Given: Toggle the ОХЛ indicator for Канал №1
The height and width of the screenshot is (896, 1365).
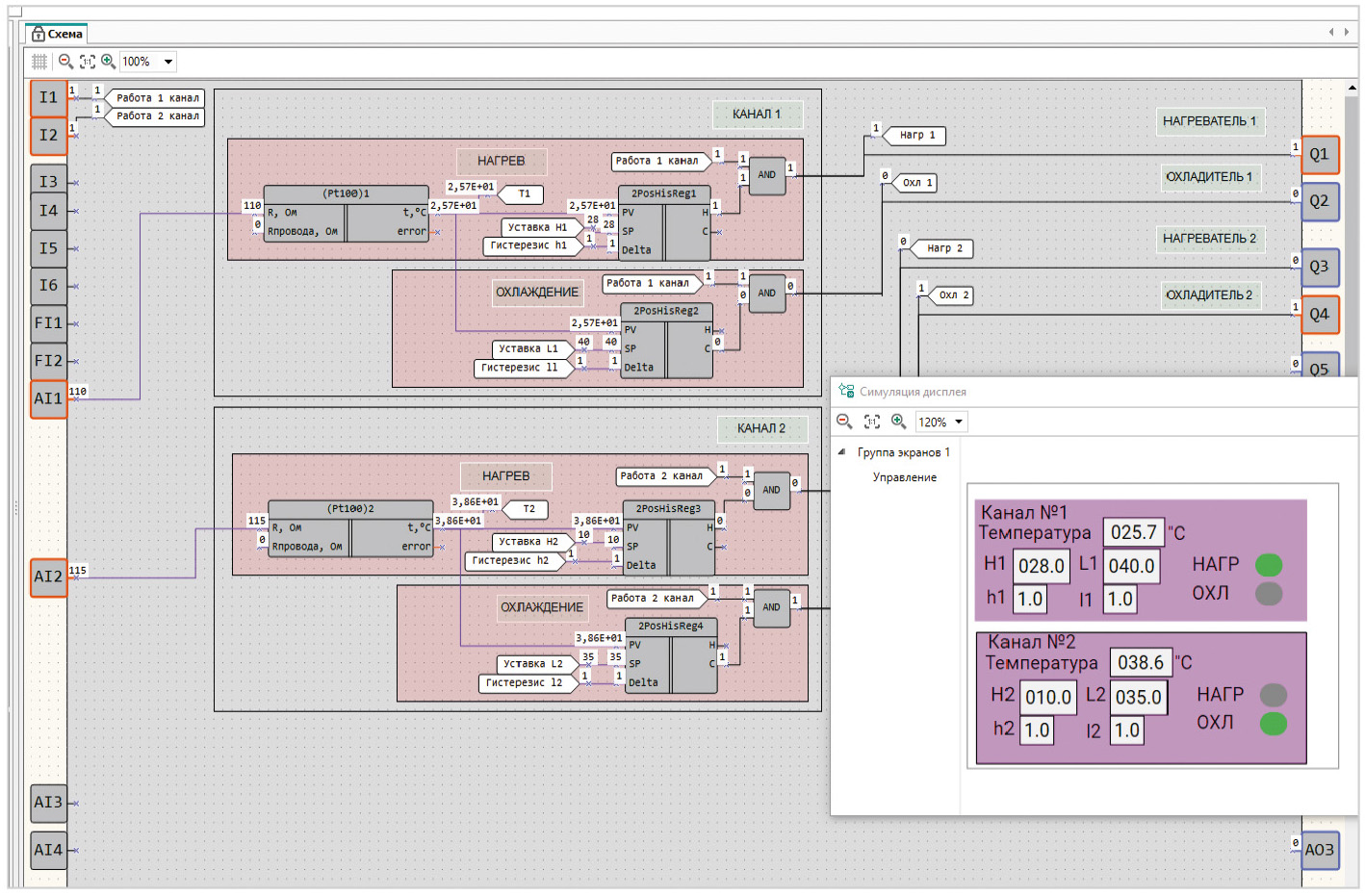Looking at the screenshot, I should (1268, 594).
